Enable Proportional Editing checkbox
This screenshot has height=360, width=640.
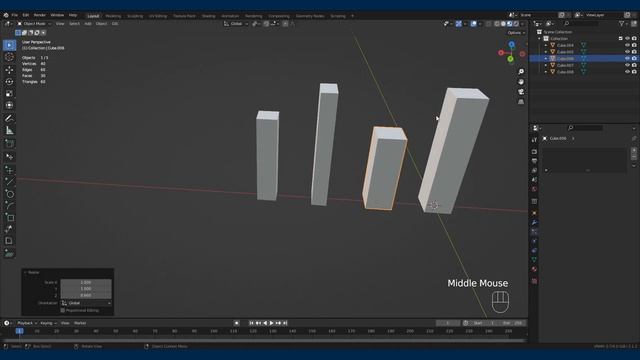[x=62, y=311]
